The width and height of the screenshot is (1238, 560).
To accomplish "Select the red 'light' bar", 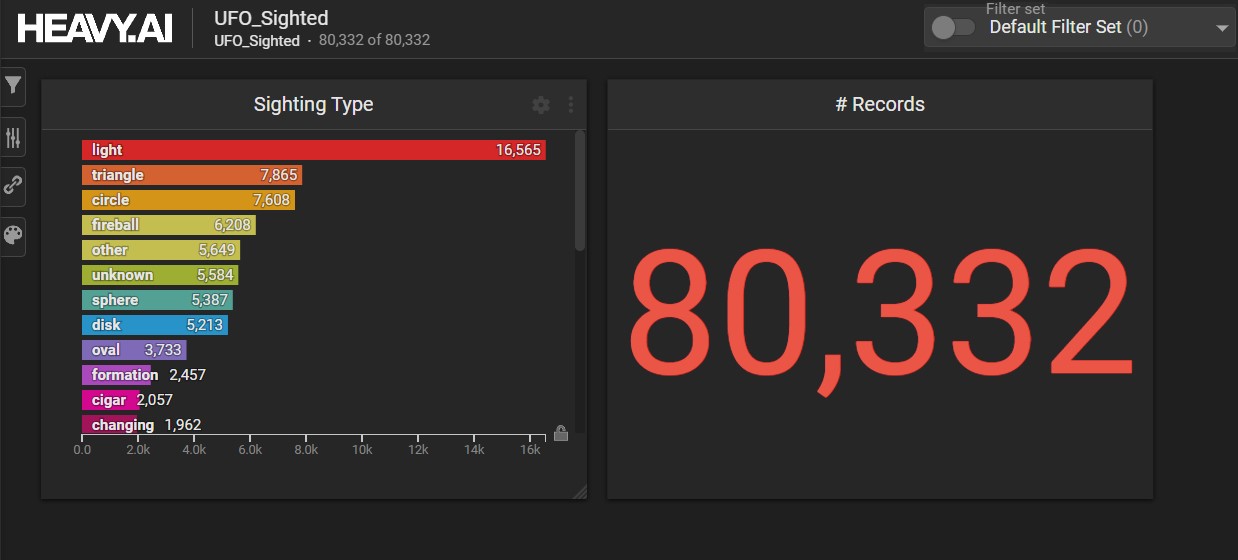I will pos(313,150).
